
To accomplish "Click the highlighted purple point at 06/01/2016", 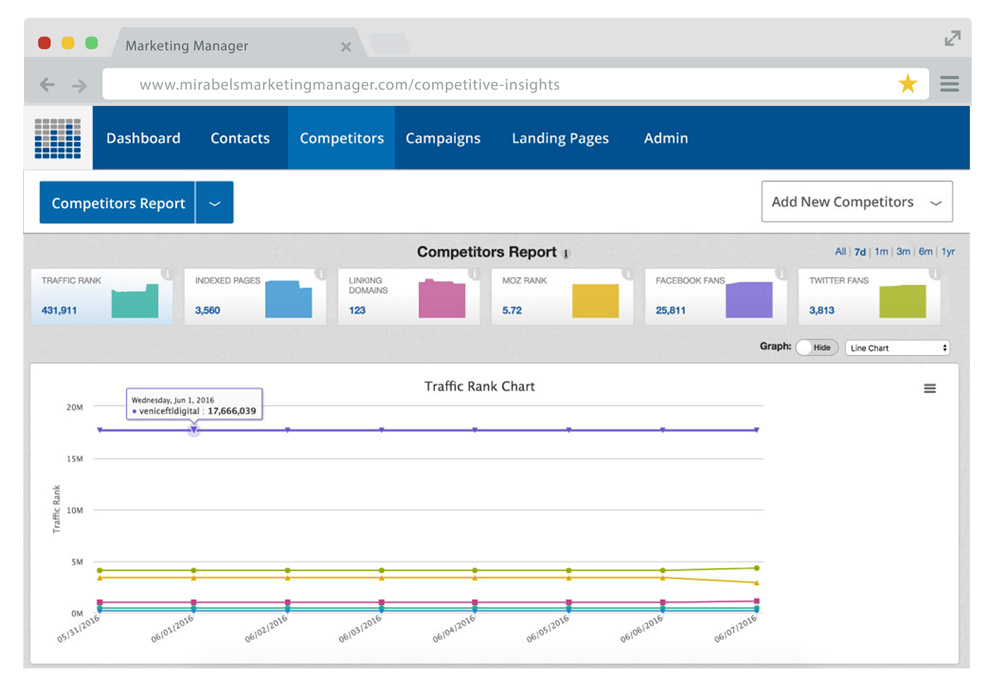I will pyautogui.click(x=194, y=430).
